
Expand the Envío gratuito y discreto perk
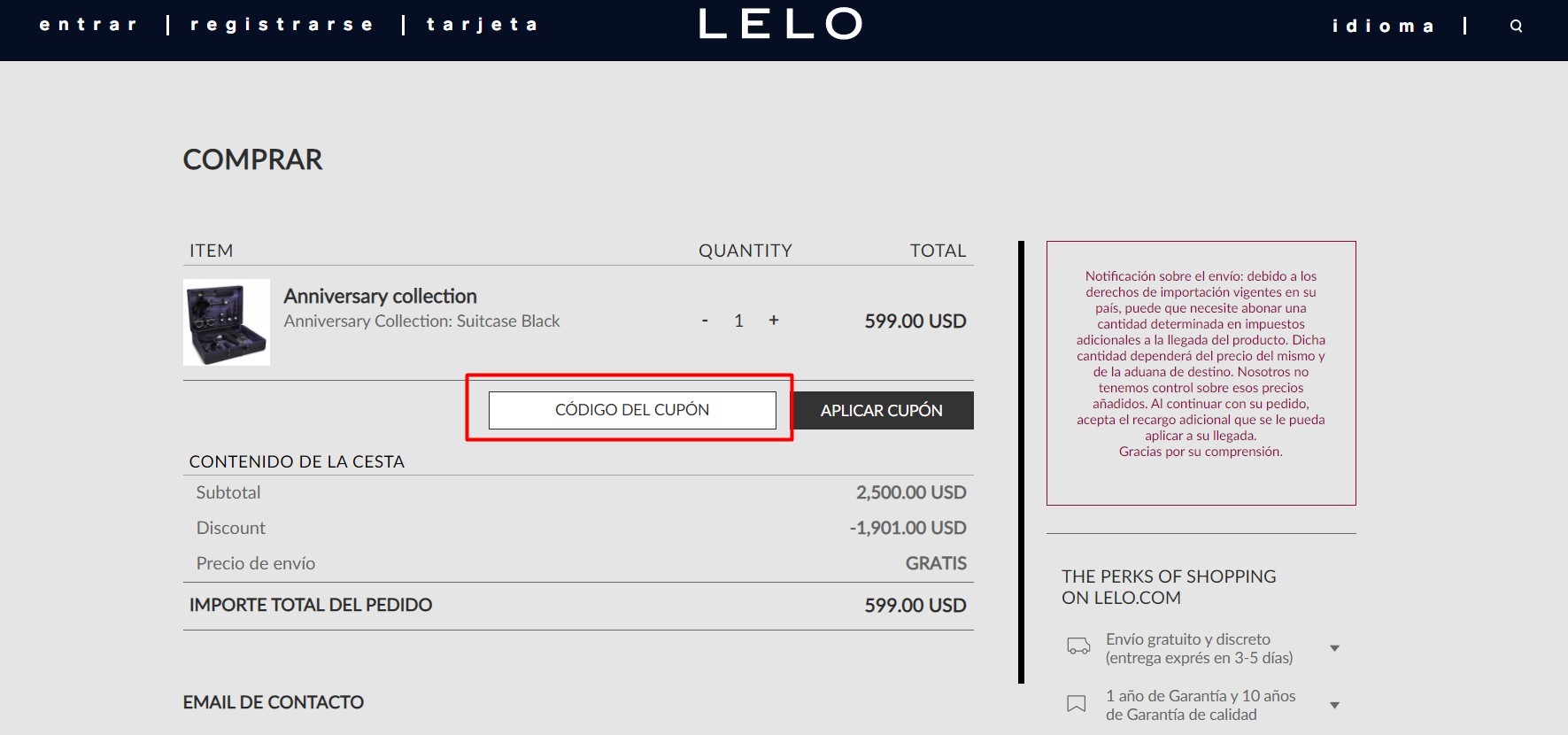tap(1334, 648)
